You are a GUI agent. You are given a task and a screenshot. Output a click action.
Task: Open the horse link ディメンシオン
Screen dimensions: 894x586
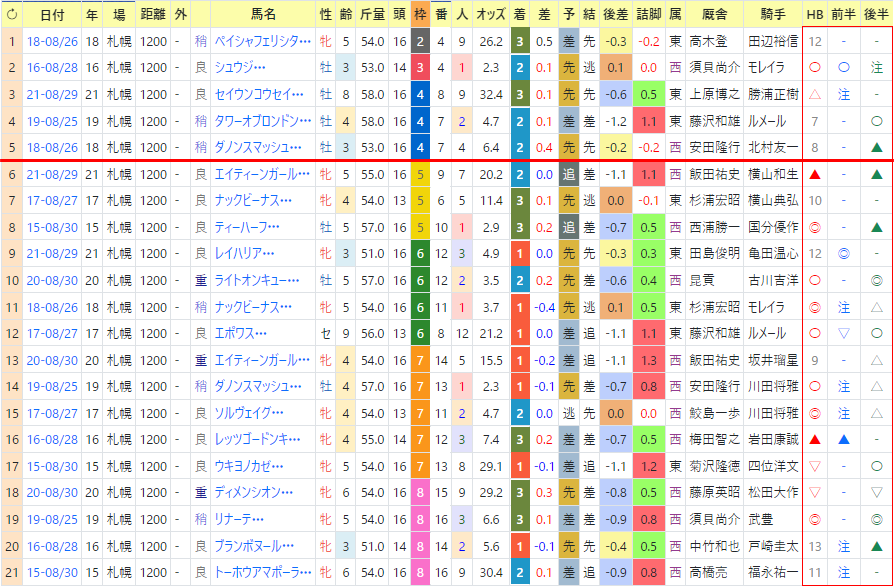pyautogui.click(x=254, y=493)
